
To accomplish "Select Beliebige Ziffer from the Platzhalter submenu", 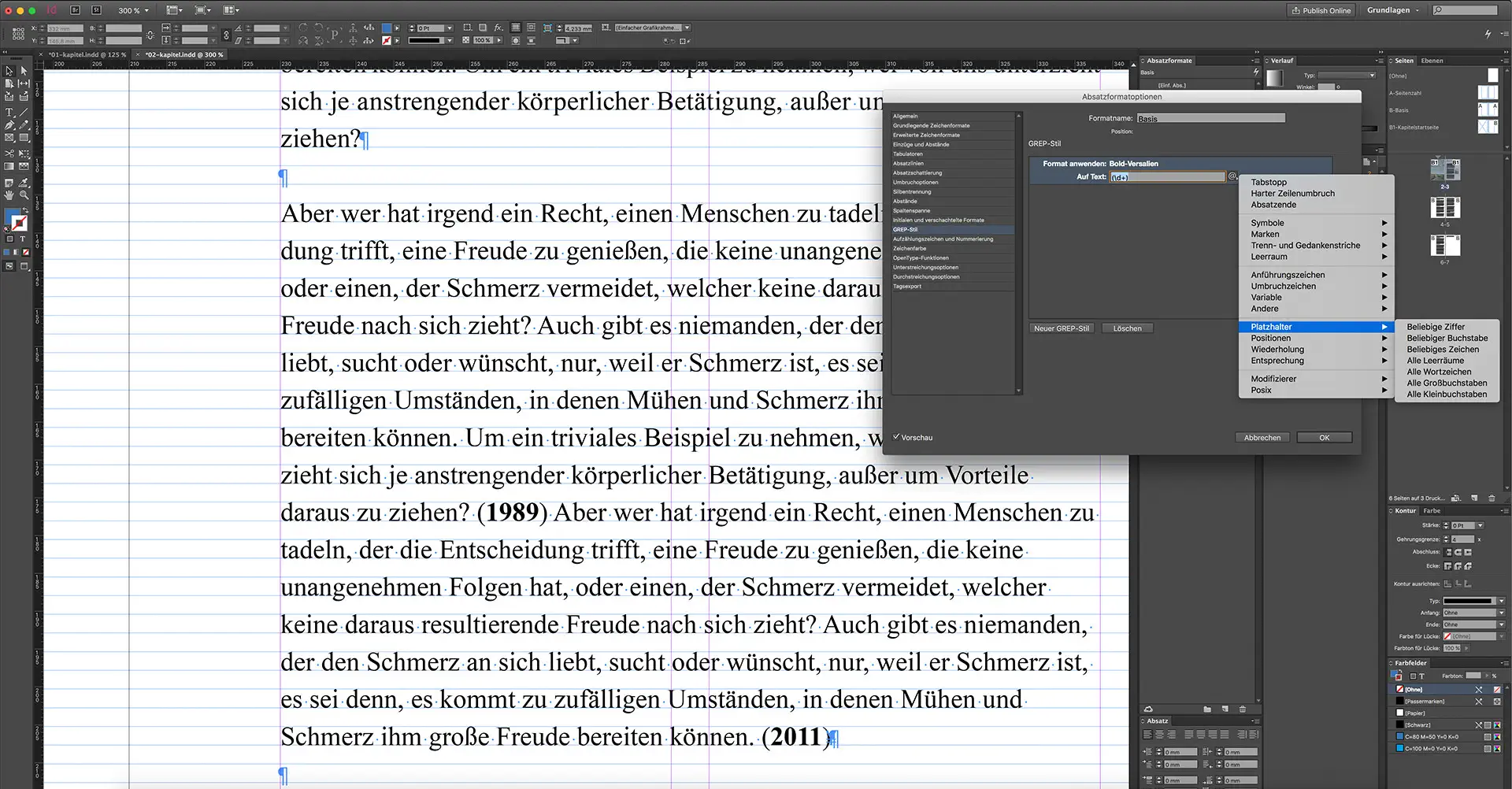I will click(1436, 326).
